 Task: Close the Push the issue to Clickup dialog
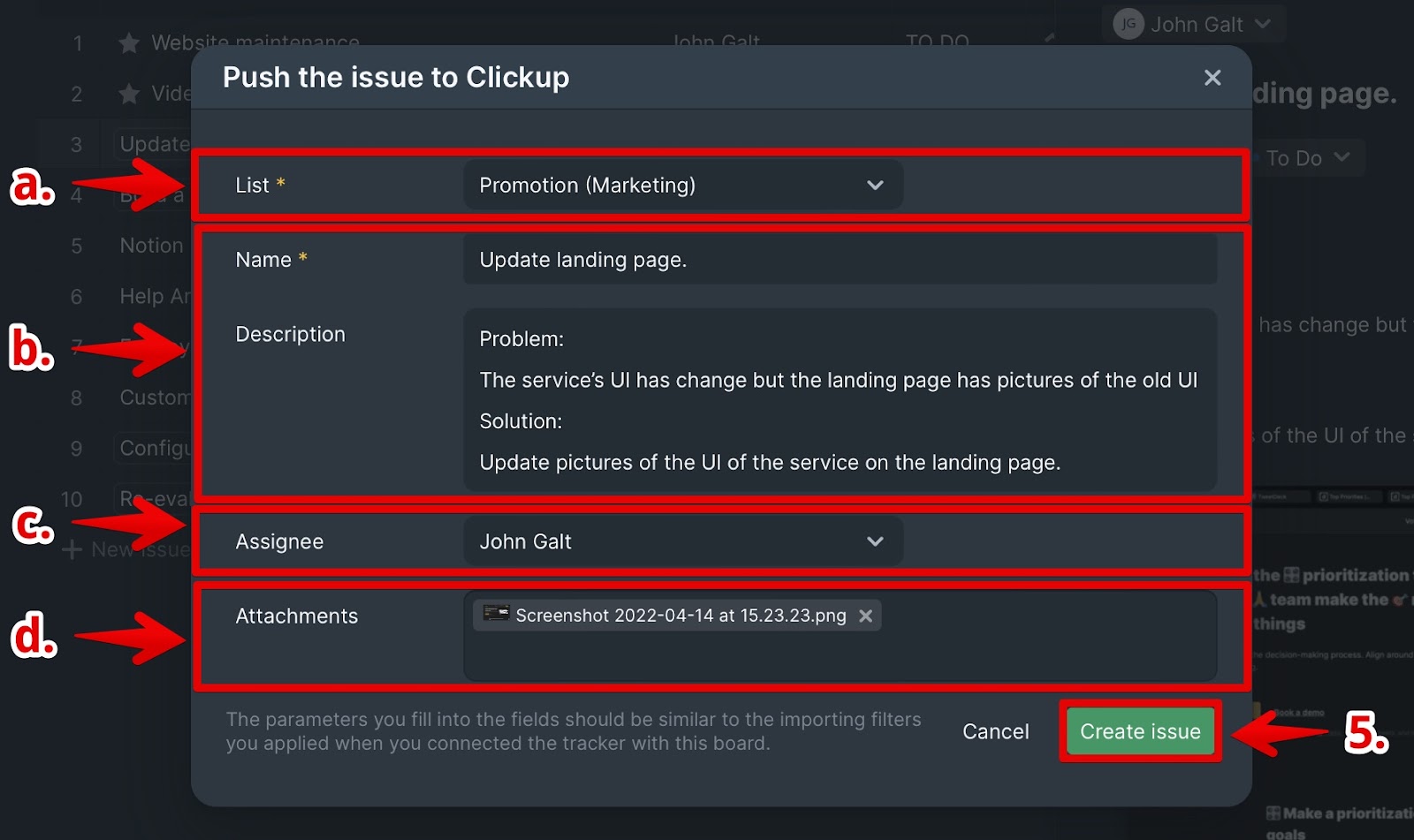click(1213, 78)
